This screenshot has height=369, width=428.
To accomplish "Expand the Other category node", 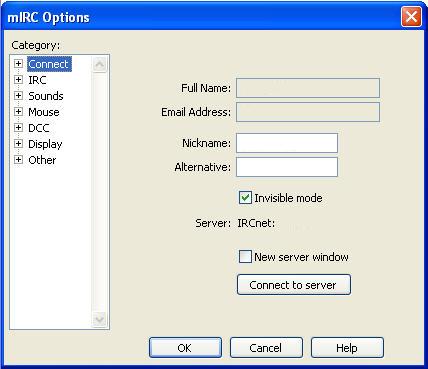I will coord(18,159).
